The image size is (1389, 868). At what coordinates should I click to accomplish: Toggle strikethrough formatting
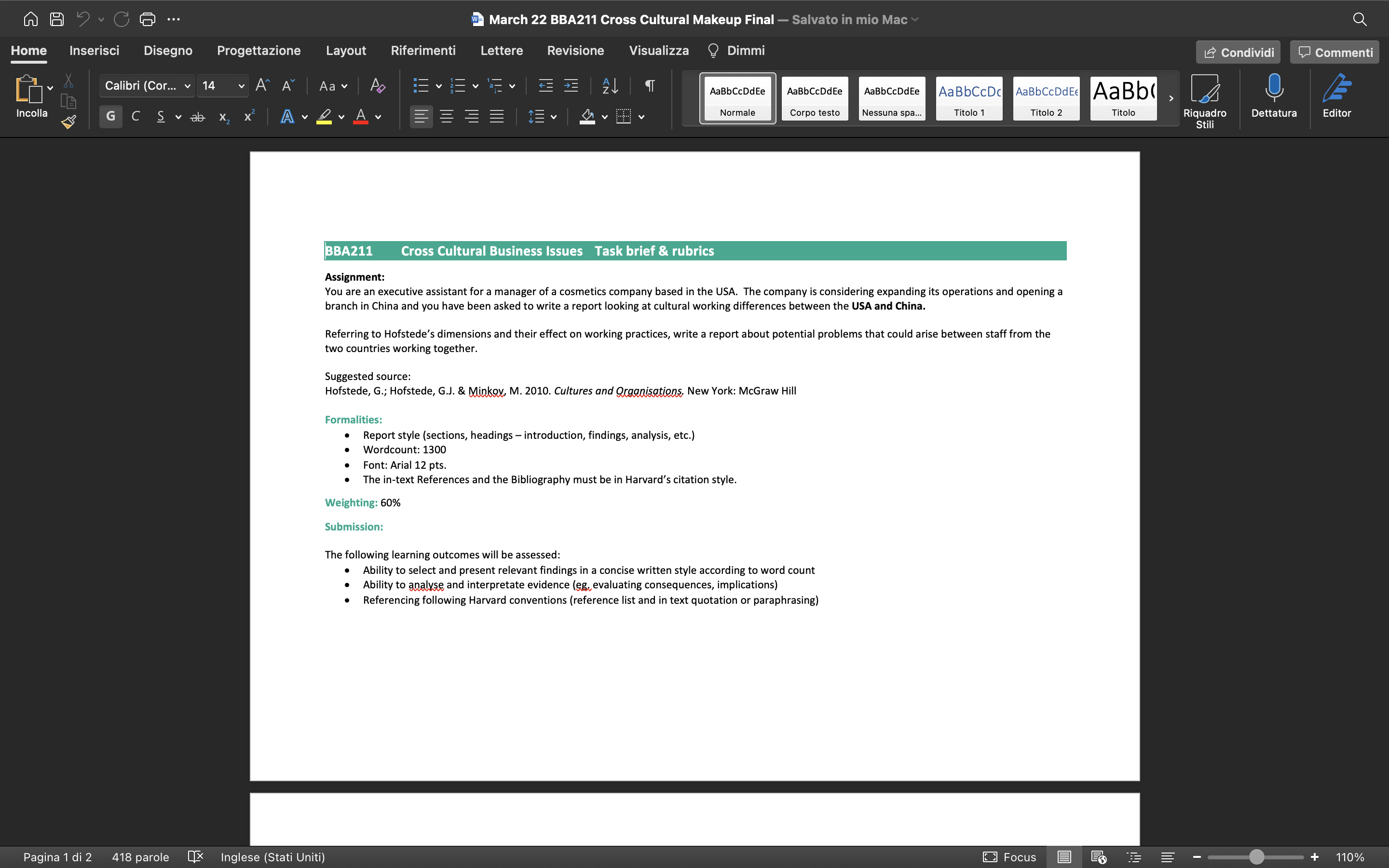[197, 117]
